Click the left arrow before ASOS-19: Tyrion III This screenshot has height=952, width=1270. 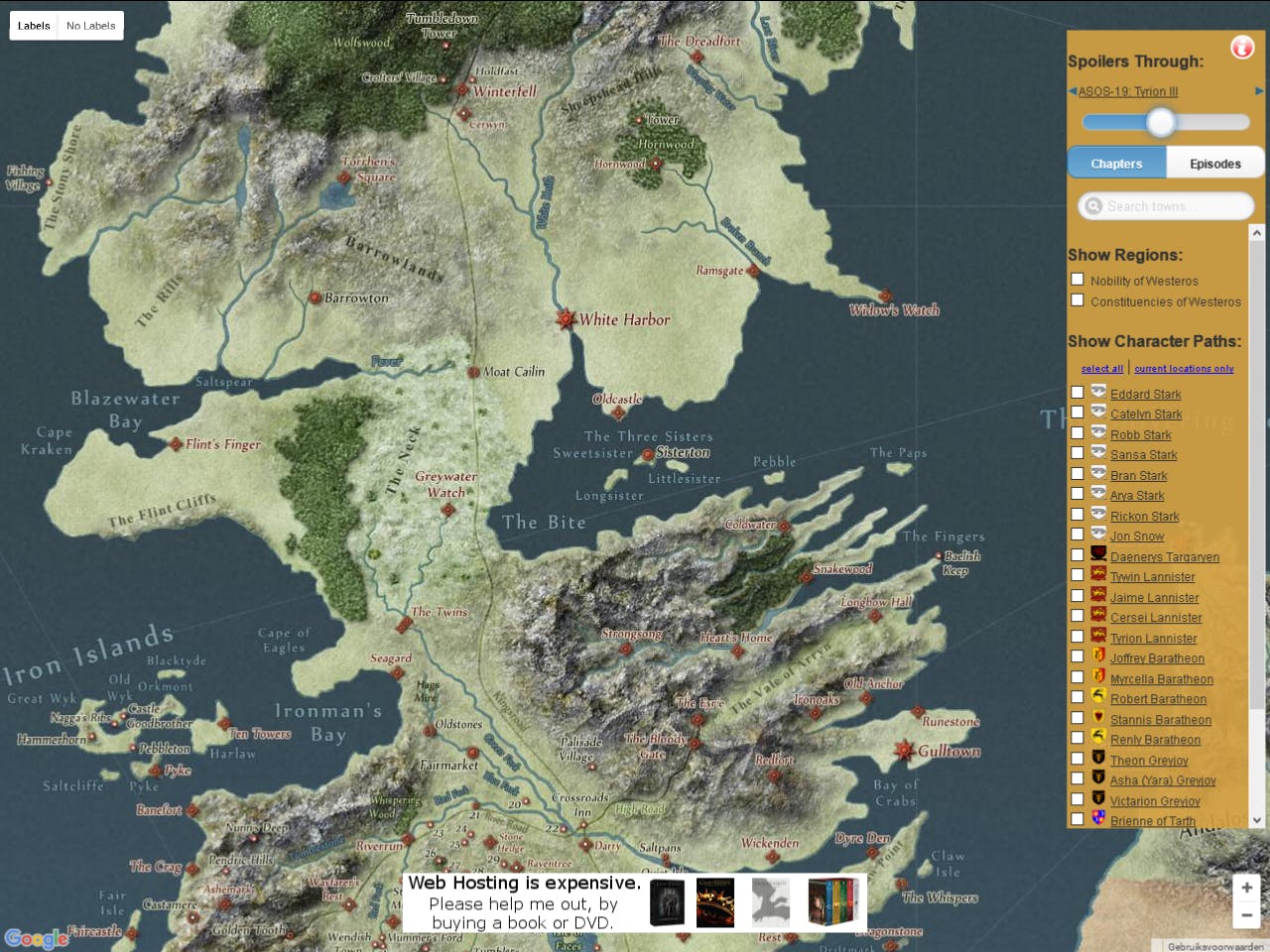(x=1072, y=90)
